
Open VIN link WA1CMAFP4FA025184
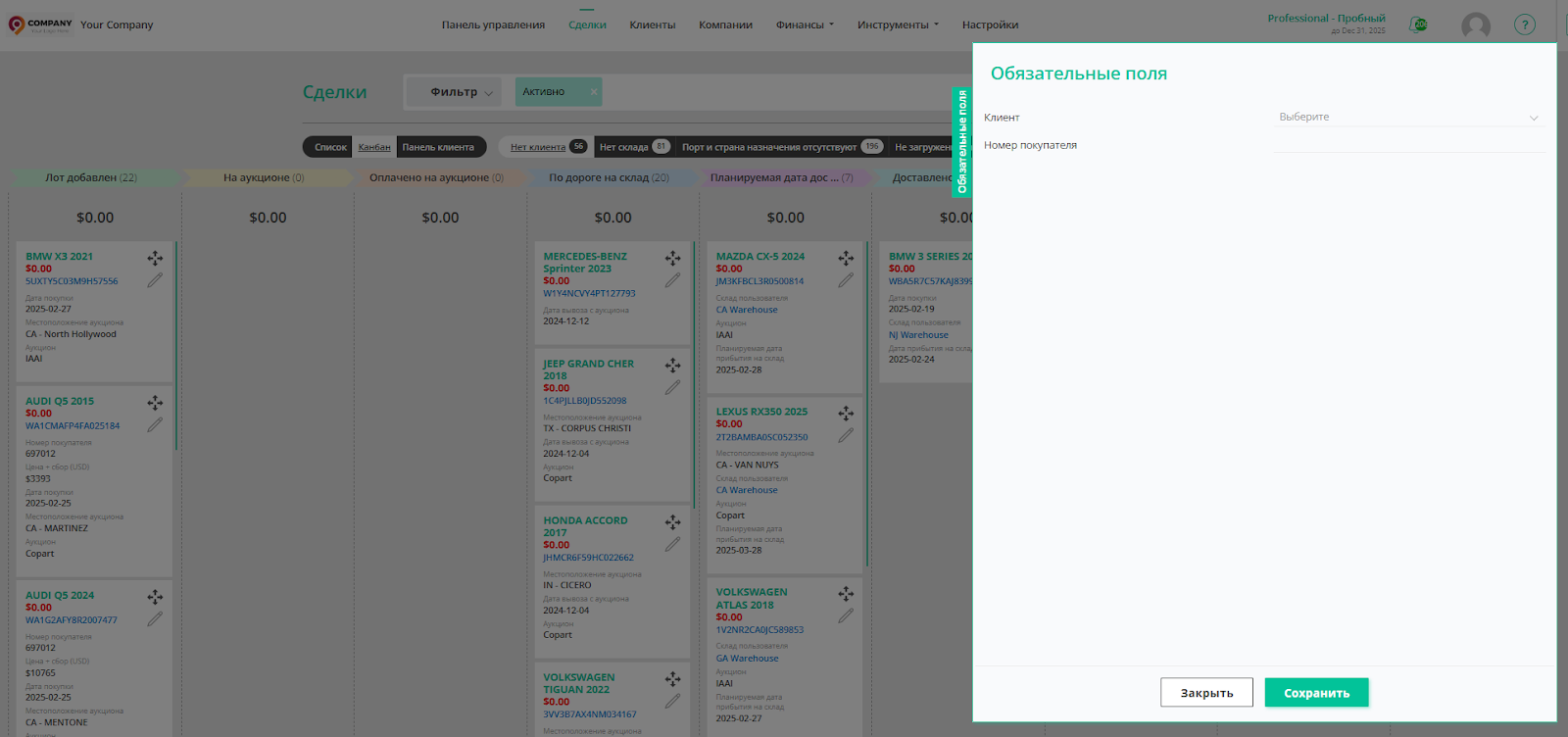click(73, 426)
